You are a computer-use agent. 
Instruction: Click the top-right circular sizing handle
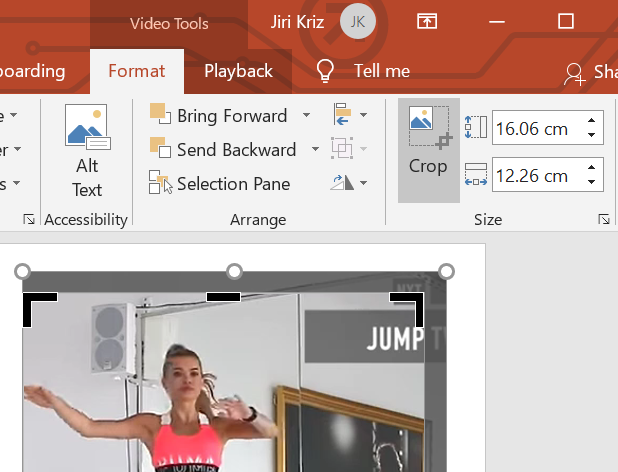click(446, 271)
